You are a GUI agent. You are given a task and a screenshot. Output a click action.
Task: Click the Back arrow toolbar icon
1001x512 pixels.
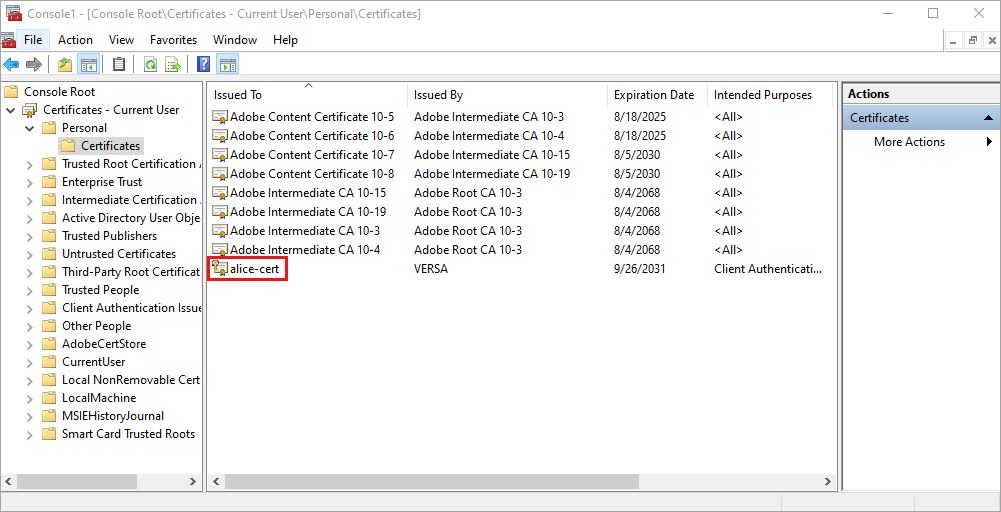point(11,64)
